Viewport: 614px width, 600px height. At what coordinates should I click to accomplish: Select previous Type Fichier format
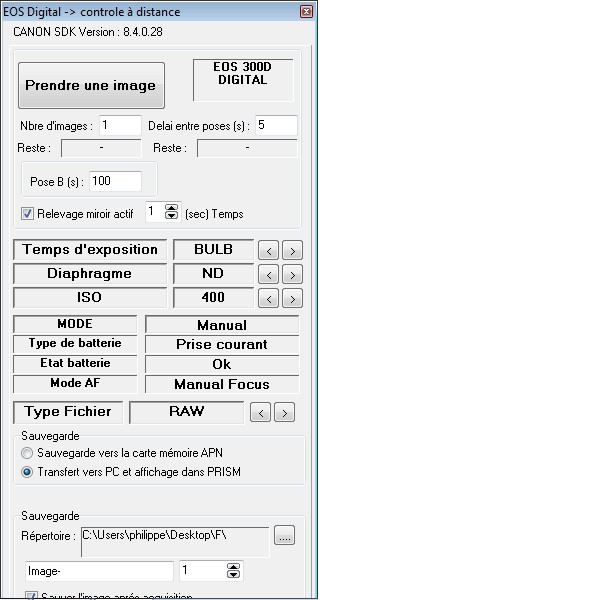[x=260, y=412]
